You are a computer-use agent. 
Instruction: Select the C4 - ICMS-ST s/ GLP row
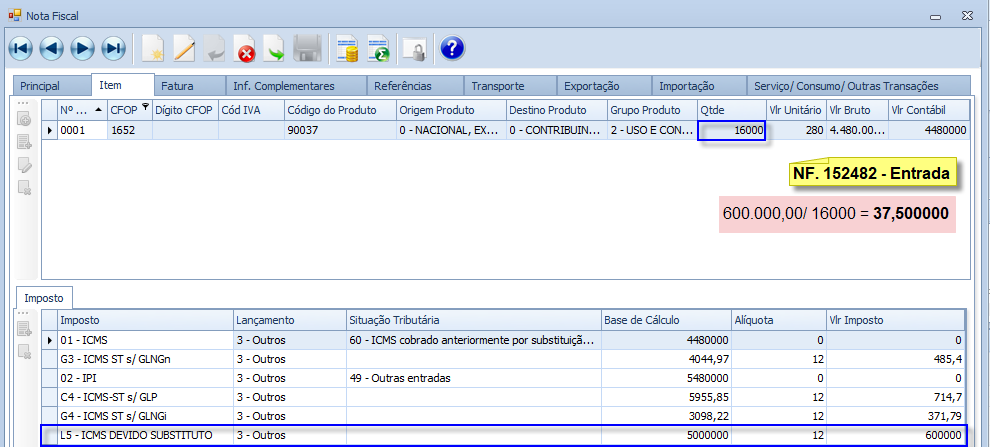pyautogui.click(x=504, y=397)
